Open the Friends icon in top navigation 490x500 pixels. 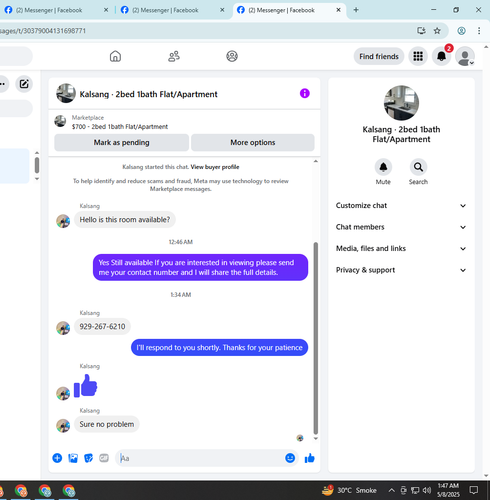pyautogui.click(x=174, y=56)
